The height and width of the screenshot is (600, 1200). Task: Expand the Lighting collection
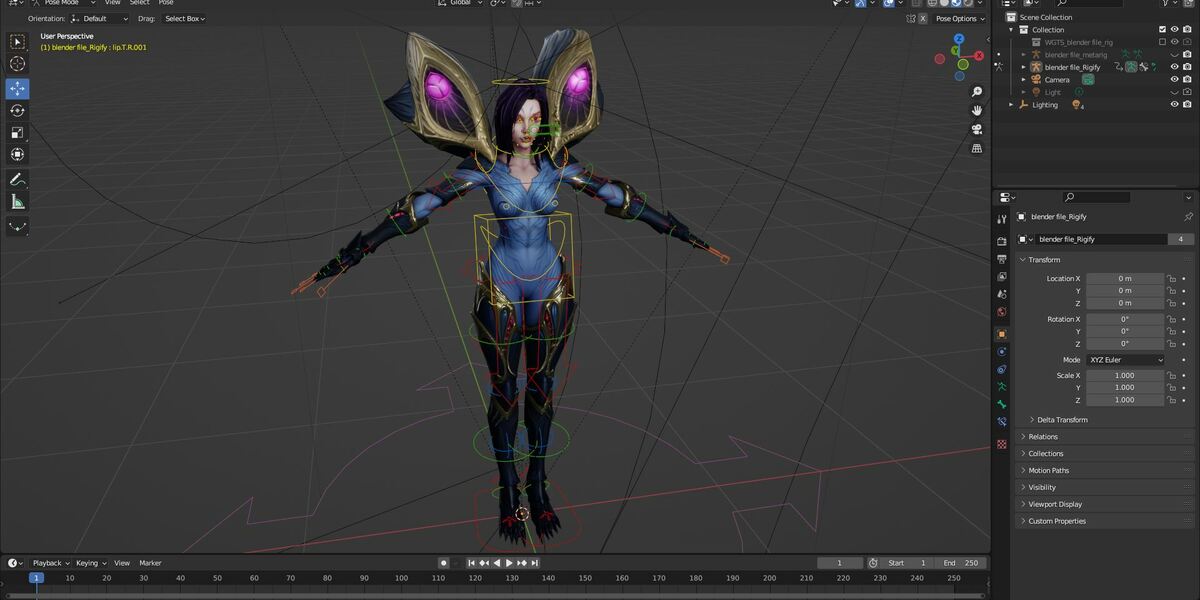1011,104
